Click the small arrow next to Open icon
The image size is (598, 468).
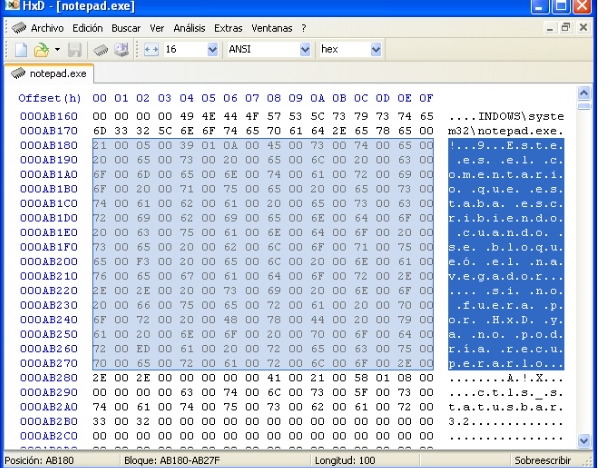[57, 50]
